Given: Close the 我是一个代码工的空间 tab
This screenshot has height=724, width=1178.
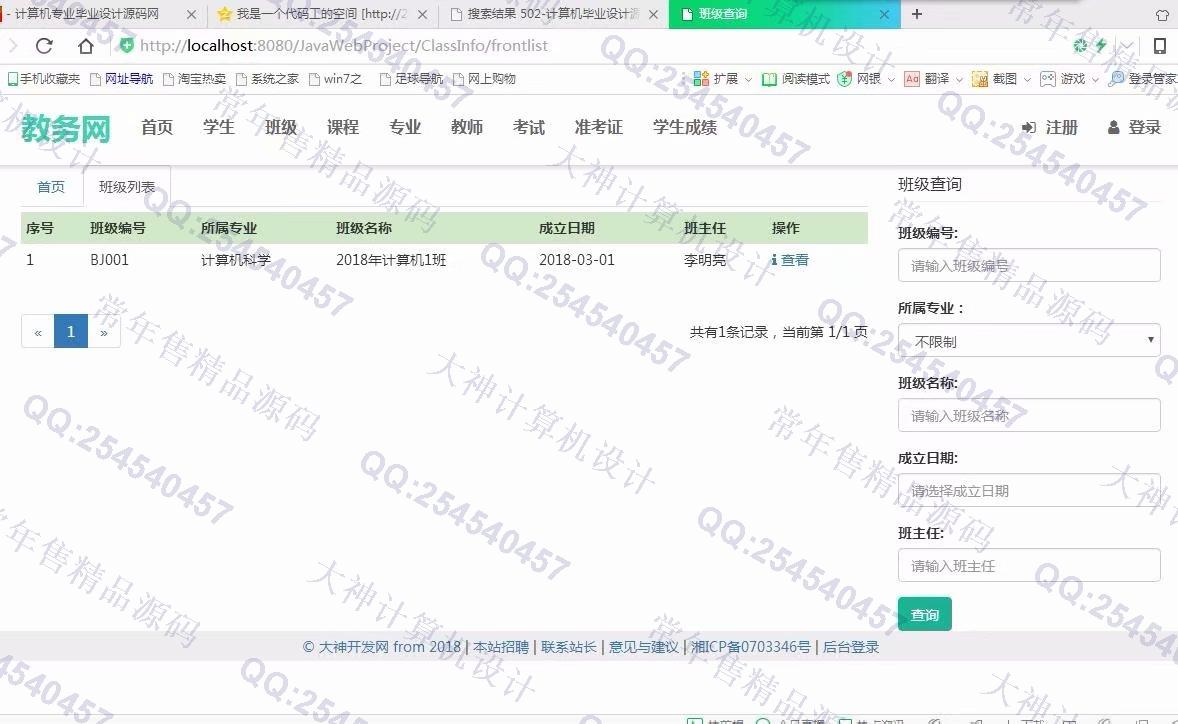Looking at the screenshot, I should point(422,14).
